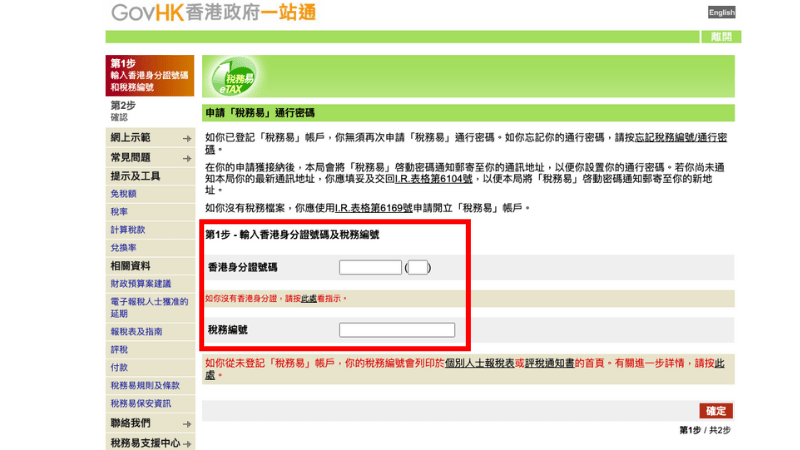Focus the 稅務編號 input field

[x=397, y=330]
